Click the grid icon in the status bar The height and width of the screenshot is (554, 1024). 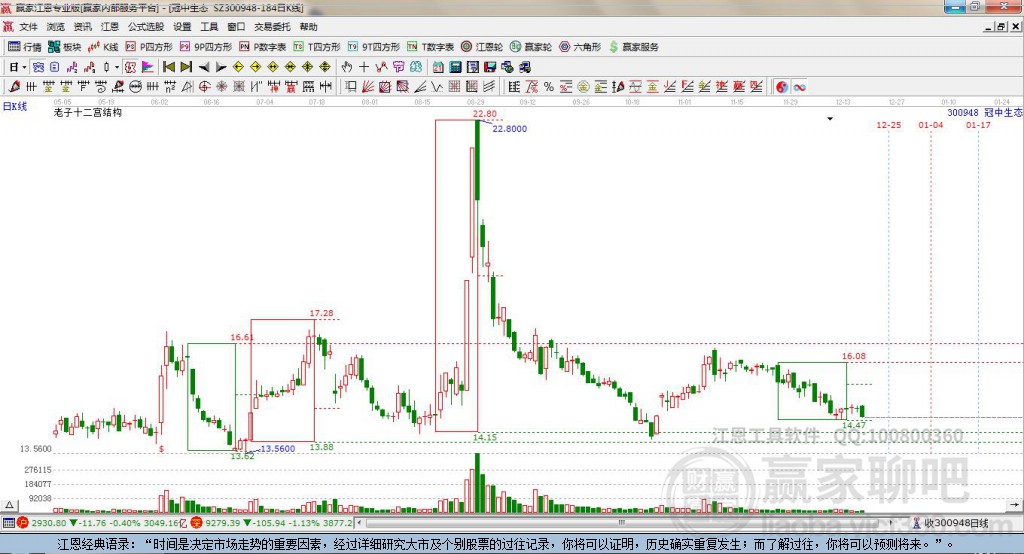(8, 523)
